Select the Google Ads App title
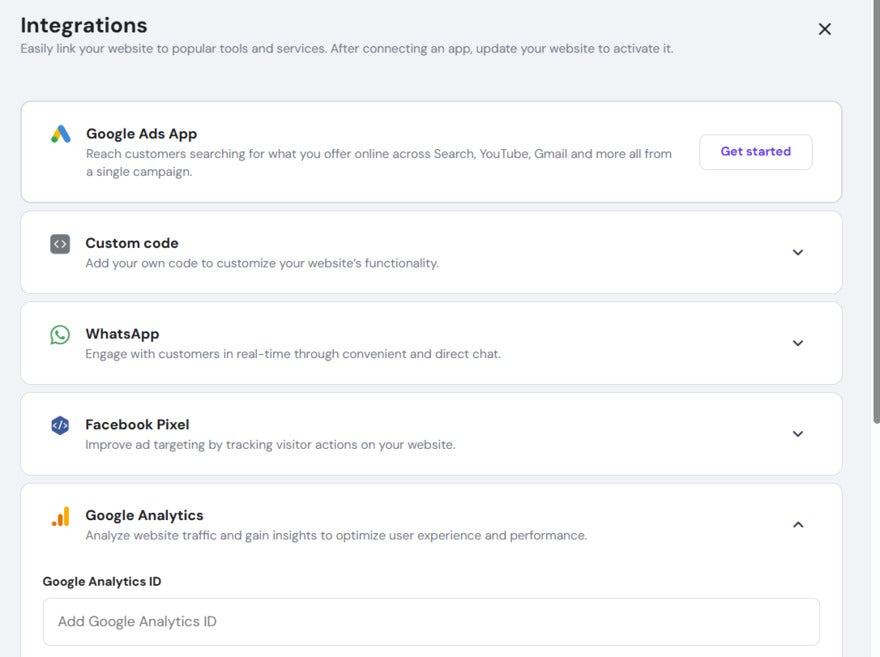Viewport: 880px width, 657px height. pyautogui.click(x=141, y=134)
